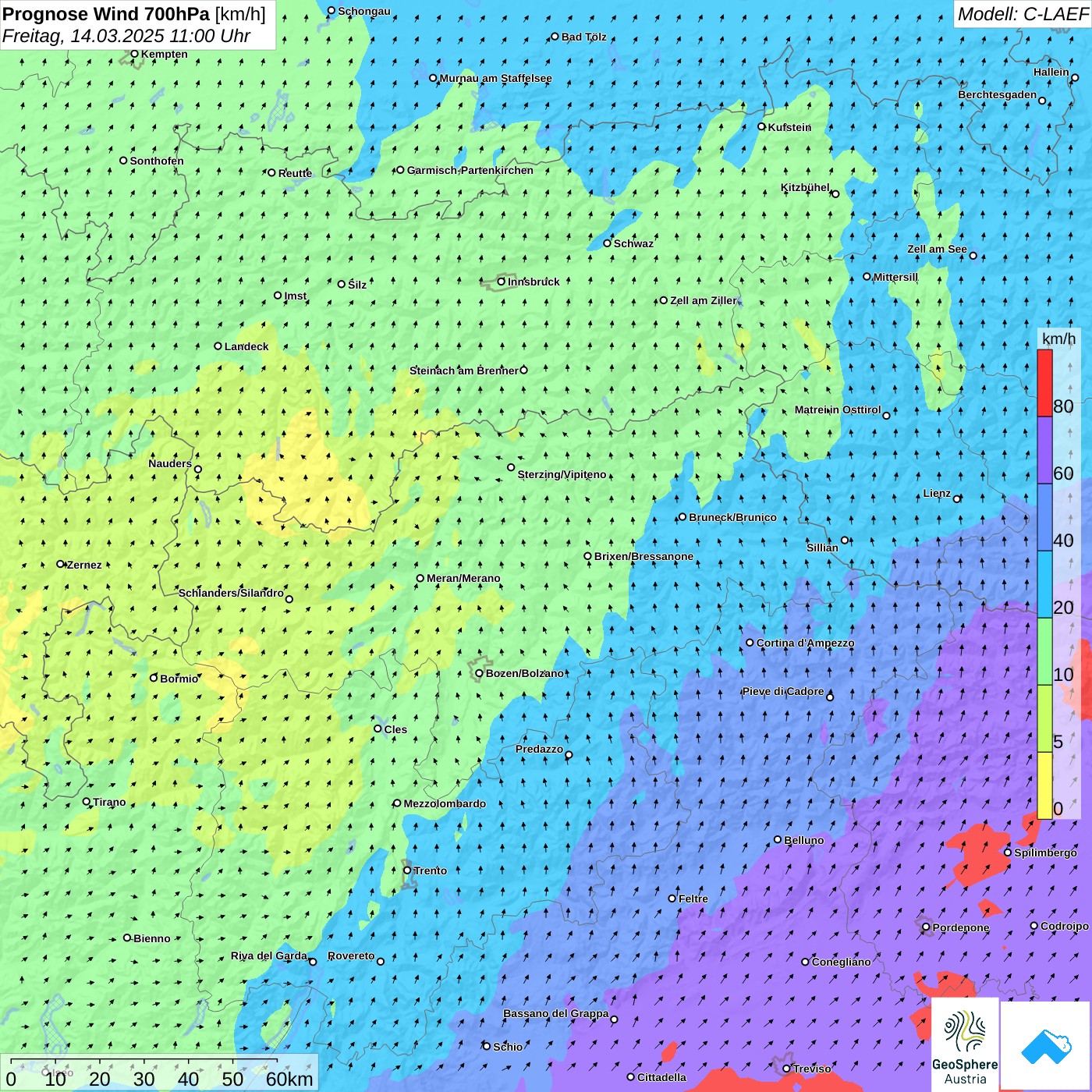
Task: Pick the medium blue 40–60 km/h legend segment
Action: [x=1044, y=517]
